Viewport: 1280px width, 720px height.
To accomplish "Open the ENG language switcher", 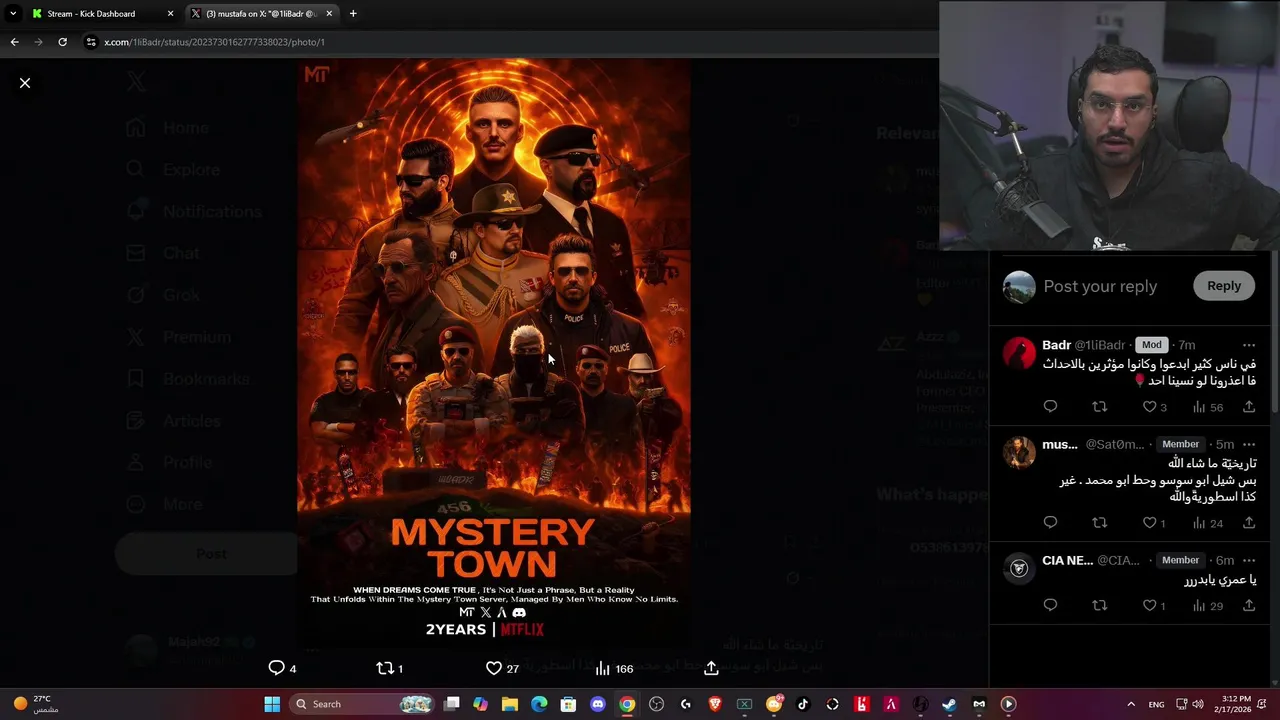I will [x=1156, y=704].
